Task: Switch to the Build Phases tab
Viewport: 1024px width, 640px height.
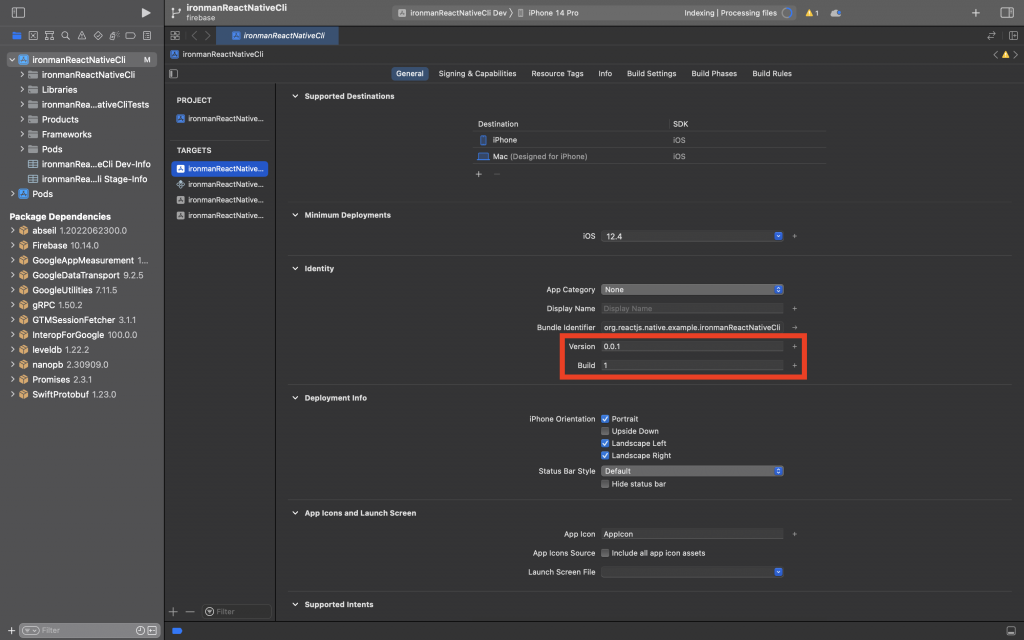Action: (714, 74)
